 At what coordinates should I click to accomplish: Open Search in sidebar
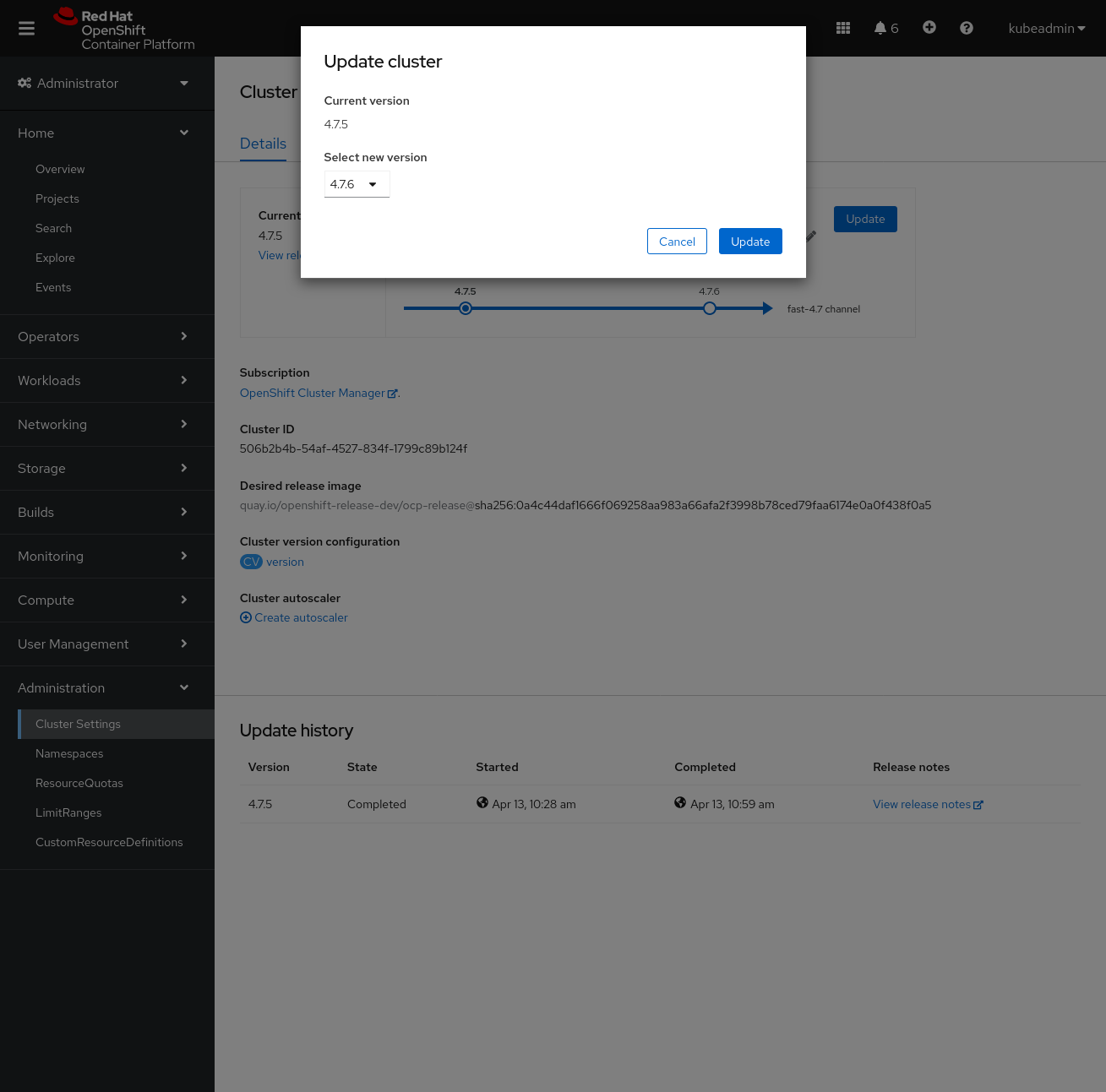coord(53,228)
